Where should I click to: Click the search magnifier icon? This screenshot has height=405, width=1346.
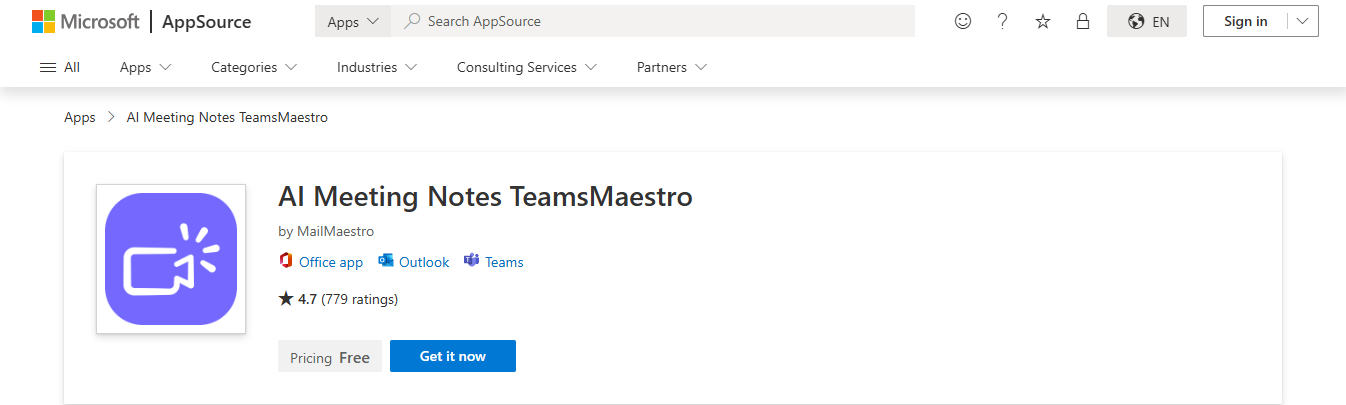pyautogui.click(x=411, y=21)
